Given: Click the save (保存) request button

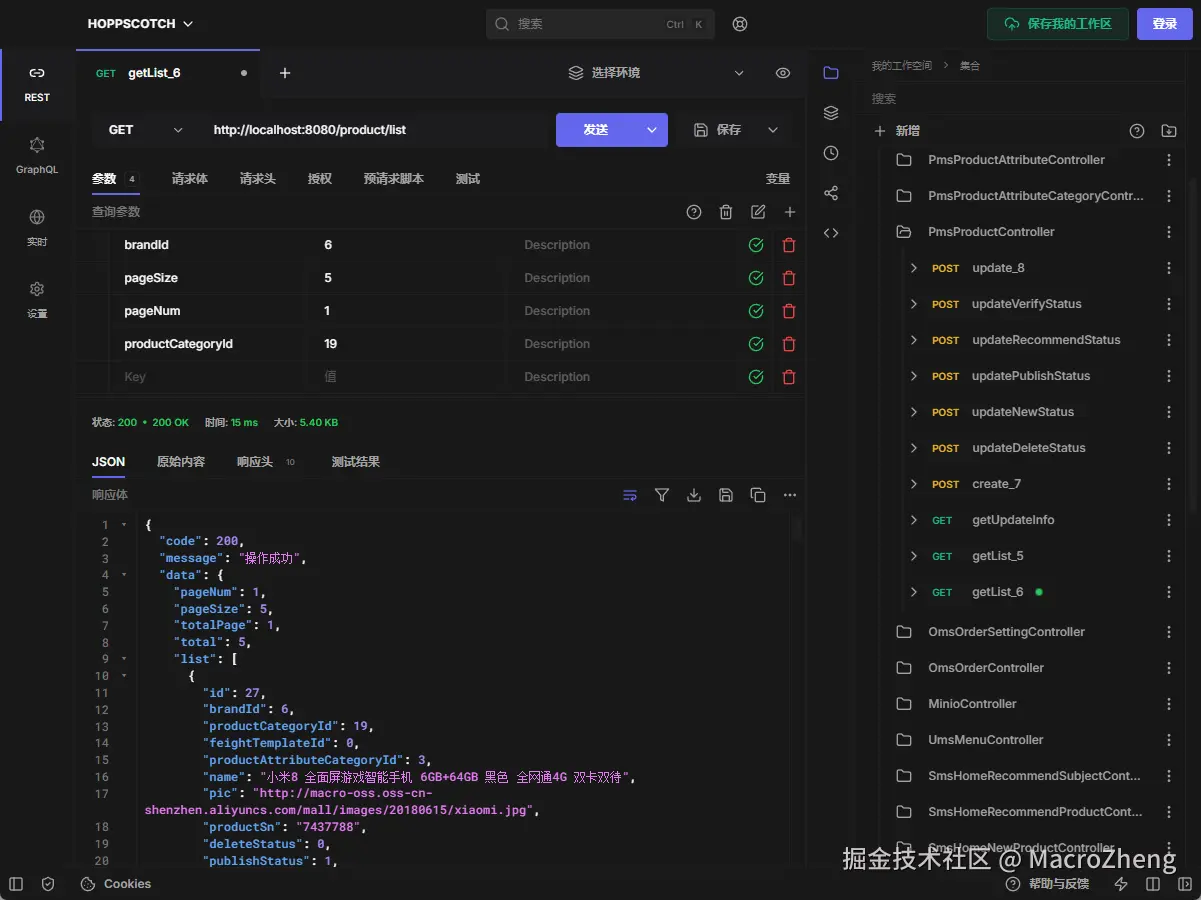Looking at the screenshot, I should click(x=718, y=130).
